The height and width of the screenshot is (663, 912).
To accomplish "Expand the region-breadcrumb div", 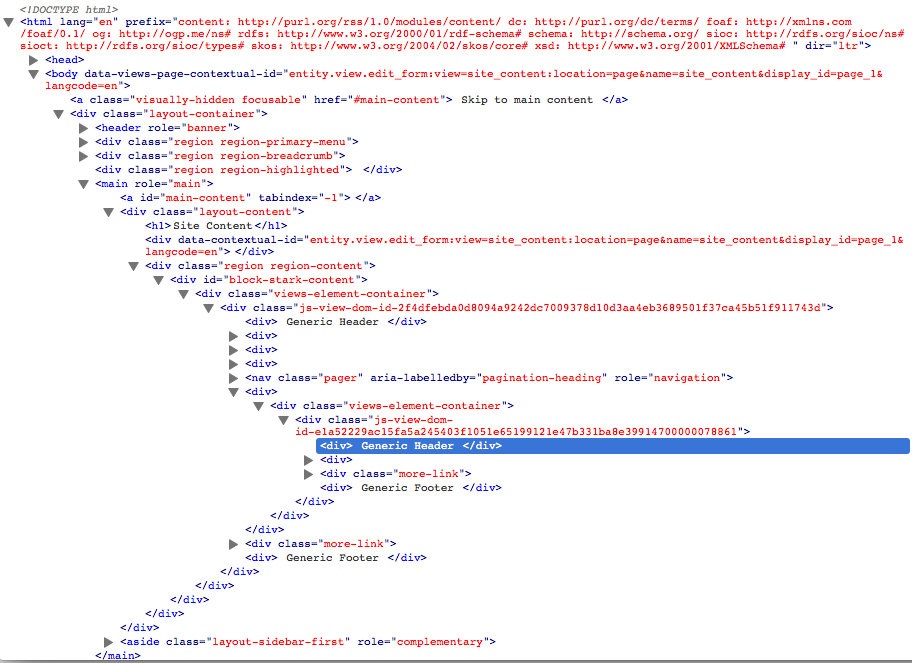I will coord(84,155).
